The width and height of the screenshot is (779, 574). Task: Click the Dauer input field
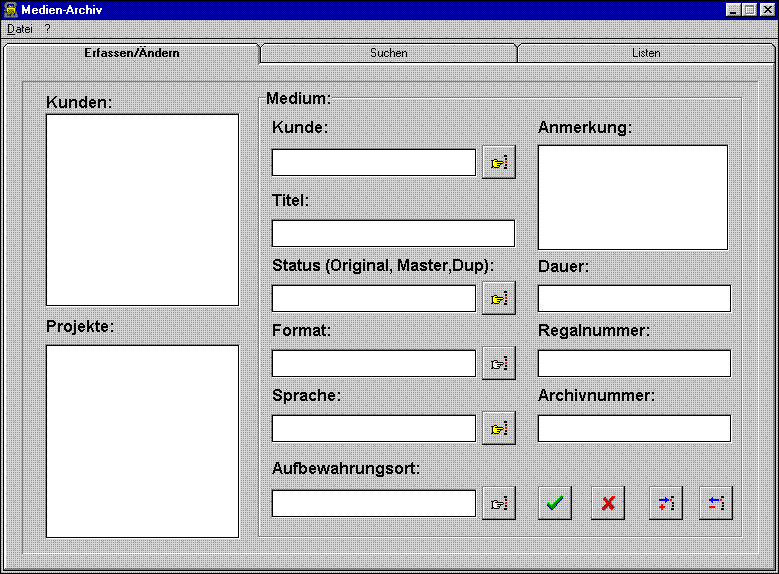coord(634,298)
